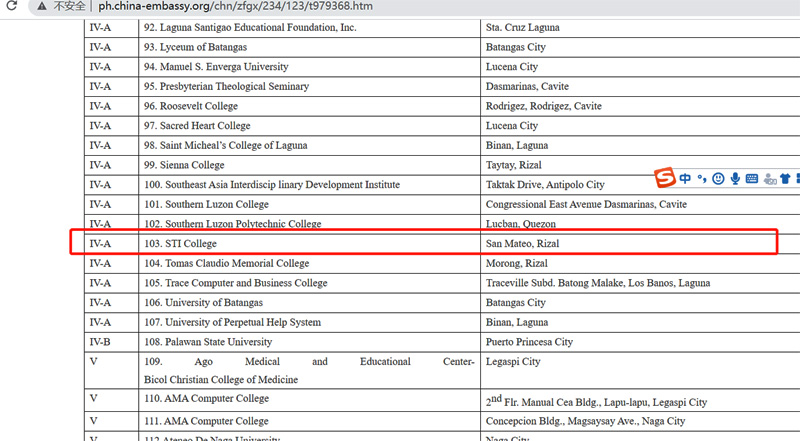The width and height of the screenshot is (800, 441).
Task: Click 'Lucena City' in Sacred Heart College row
Action: pos(512,126)
